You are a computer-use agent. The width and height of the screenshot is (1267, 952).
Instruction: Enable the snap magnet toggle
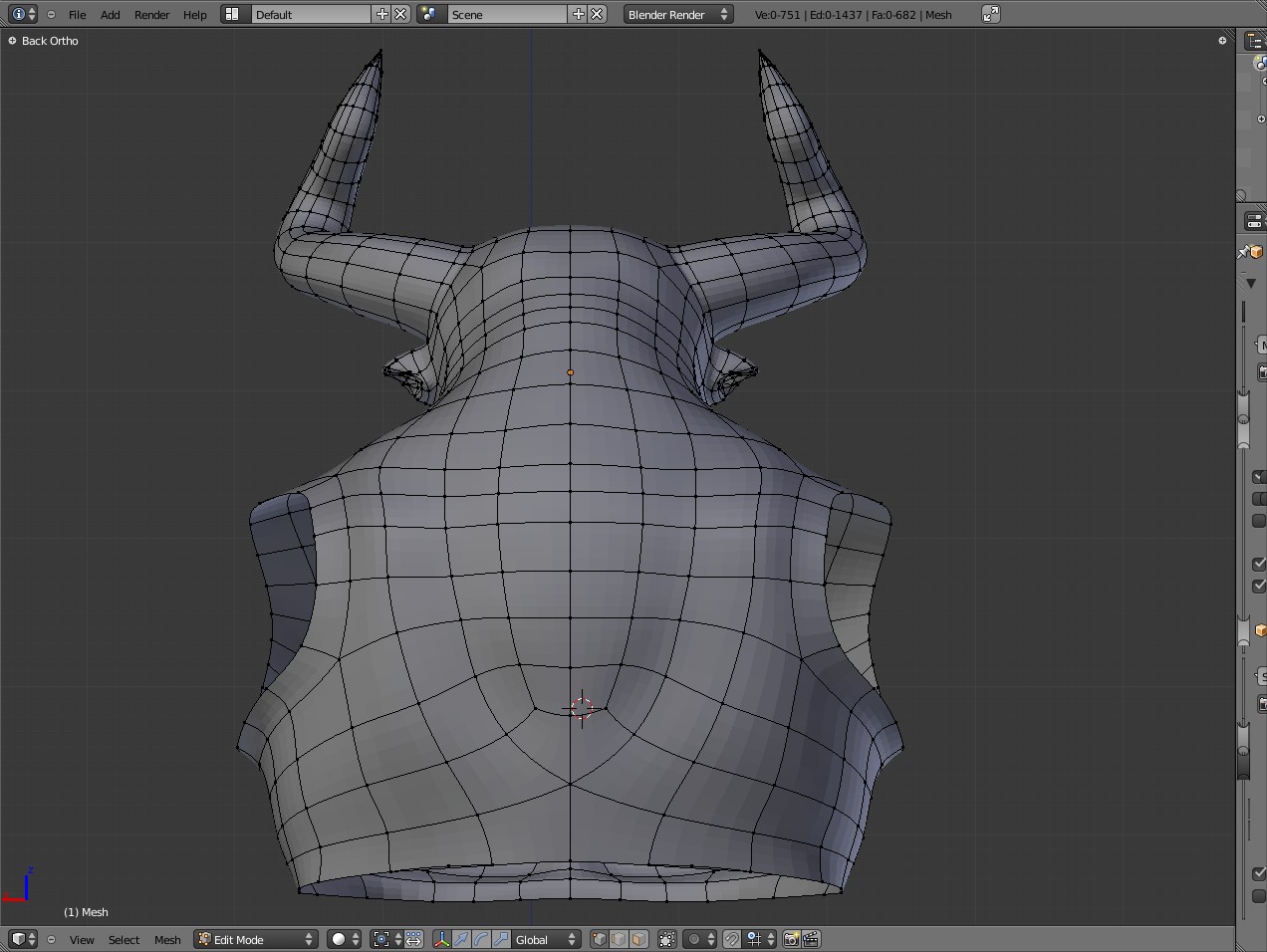tap(732, 939)
